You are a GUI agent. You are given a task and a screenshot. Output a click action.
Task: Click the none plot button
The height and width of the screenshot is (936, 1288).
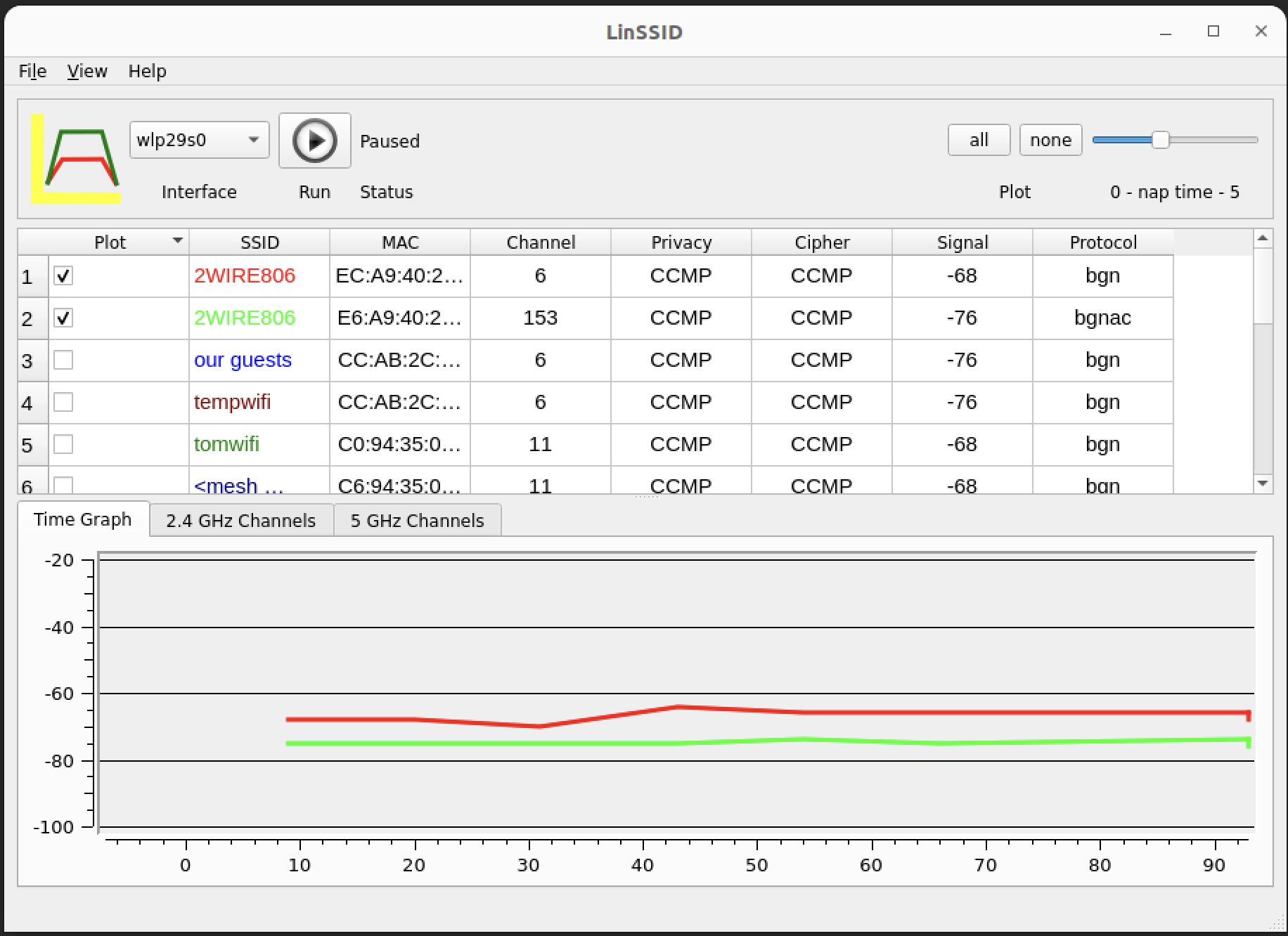1050,140
